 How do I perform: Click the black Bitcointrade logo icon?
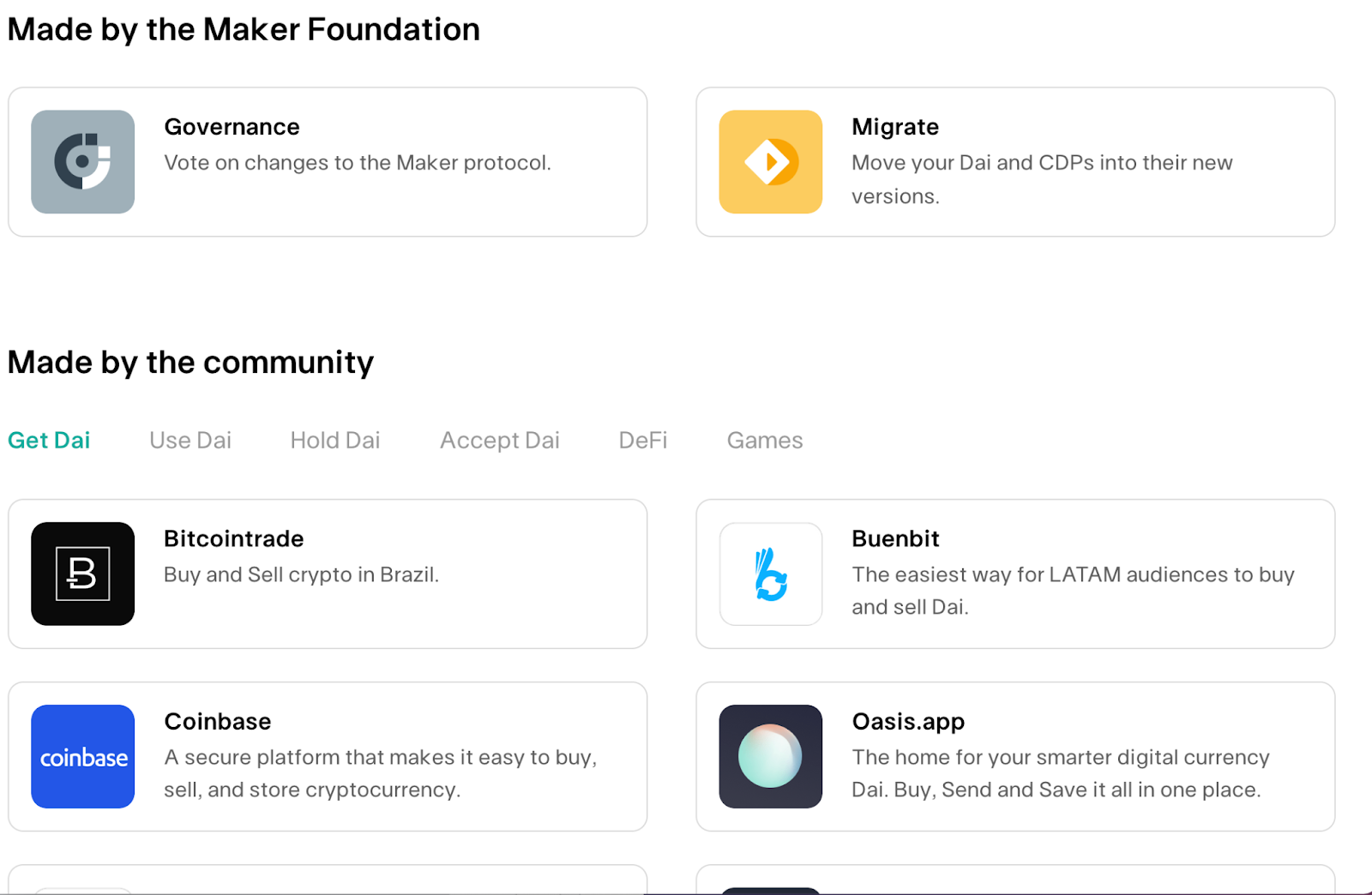tap(83, 574)
